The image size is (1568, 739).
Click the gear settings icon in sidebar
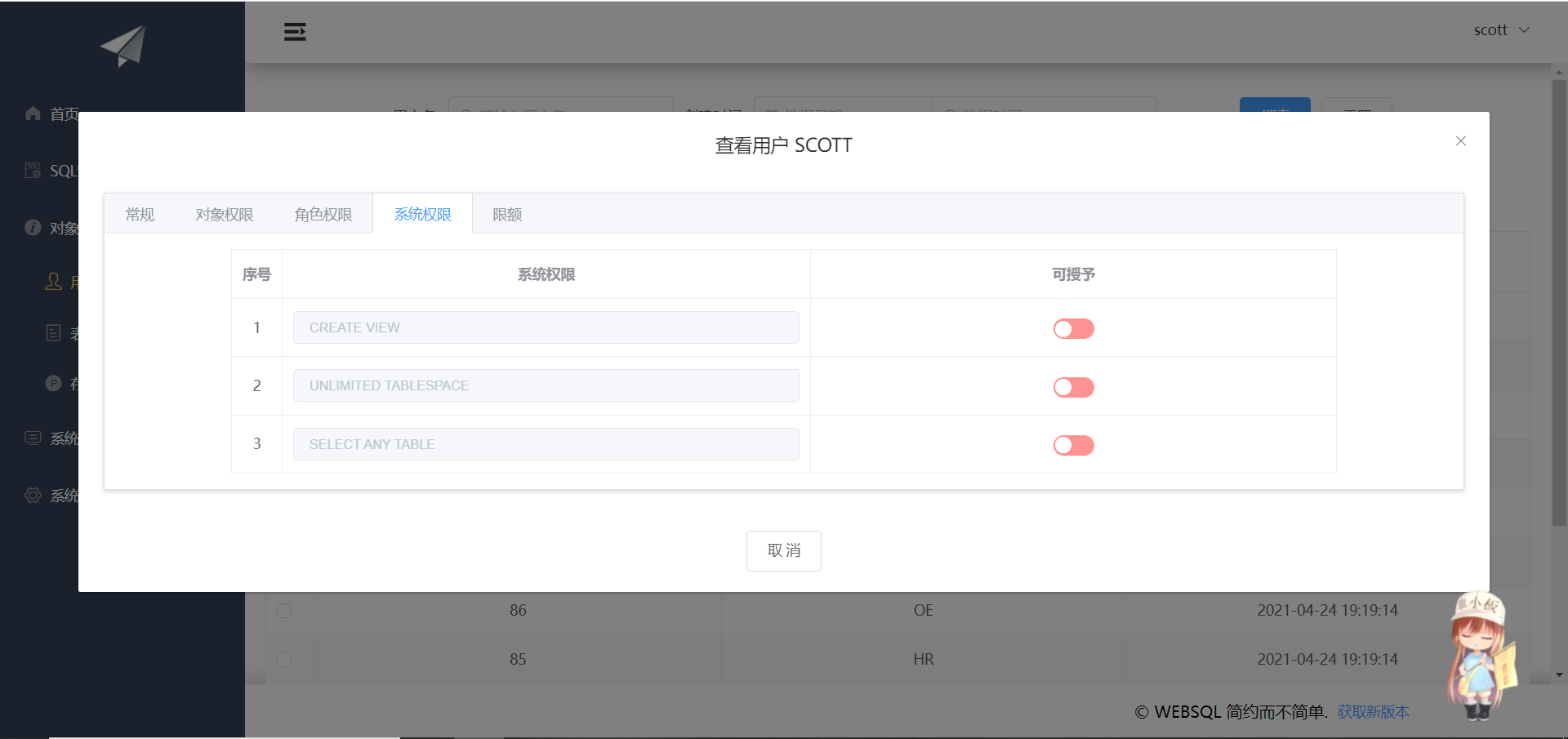[x=33, y=495]
